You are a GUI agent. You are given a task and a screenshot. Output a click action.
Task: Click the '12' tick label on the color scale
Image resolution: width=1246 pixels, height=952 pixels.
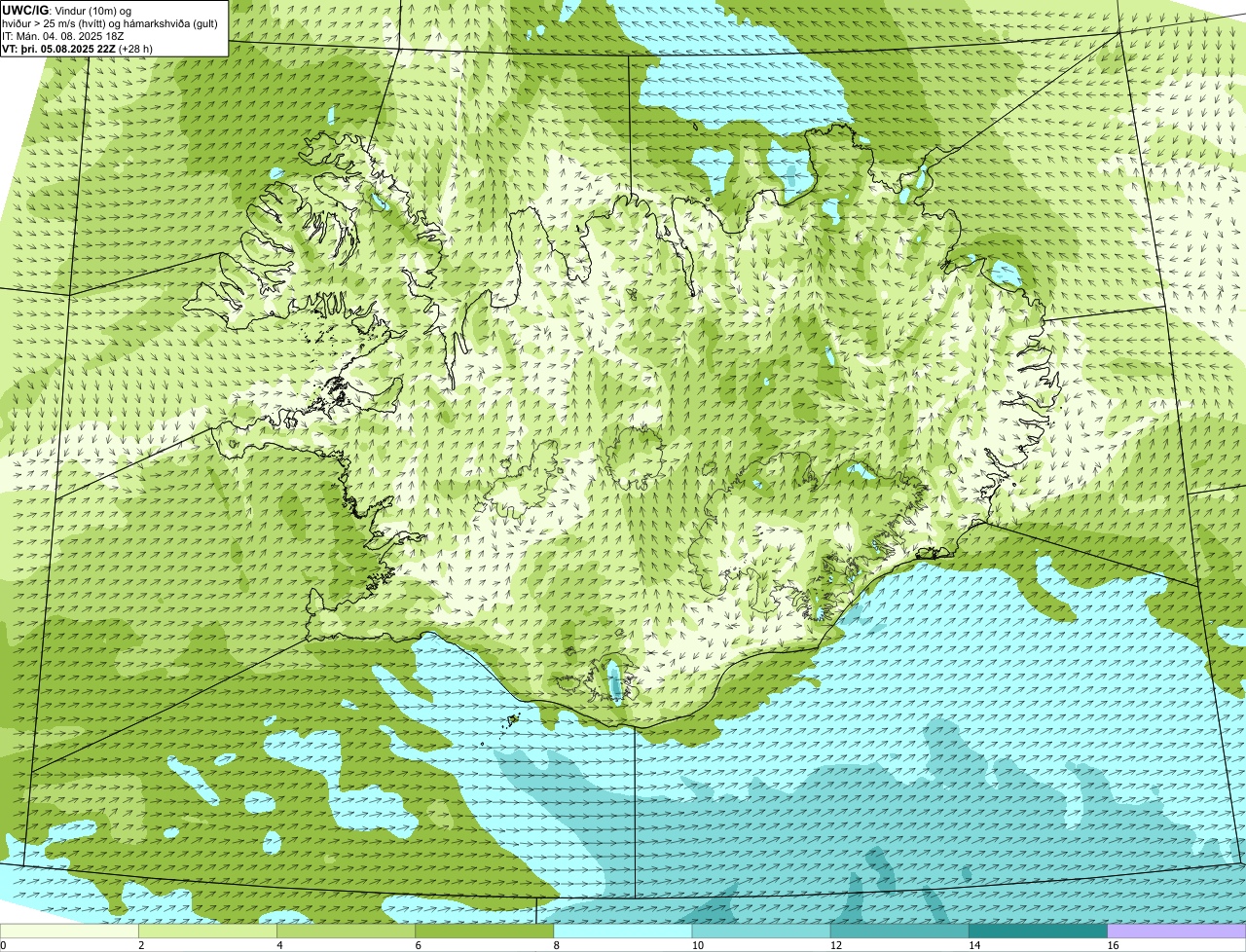pos(835,945)
